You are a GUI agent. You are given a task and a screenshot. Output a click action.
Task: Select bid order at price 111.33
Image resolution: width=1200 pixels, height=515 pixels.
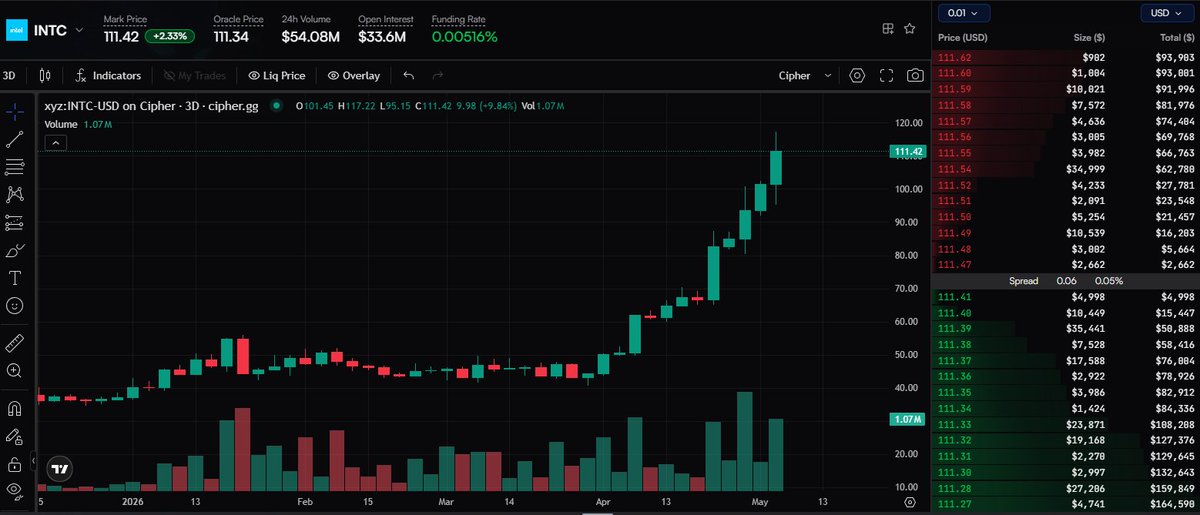tap(1066, 423)
